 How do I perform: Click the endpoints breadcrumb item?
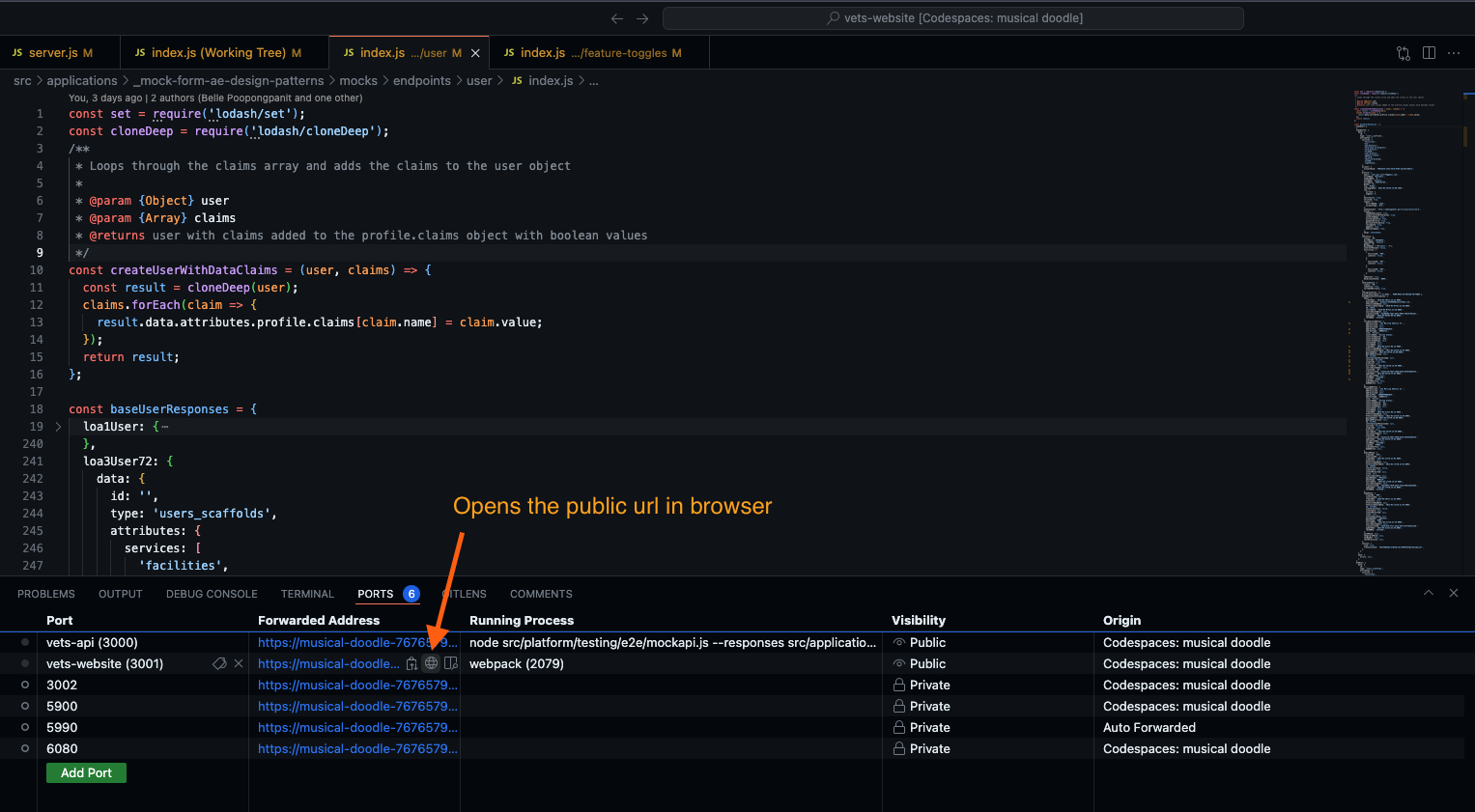[x=422, y=80]
